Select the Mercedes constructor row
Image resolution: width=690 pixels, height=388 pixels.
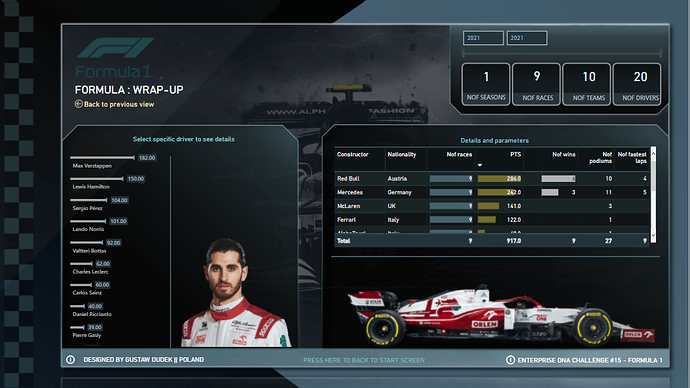point(492,192)
